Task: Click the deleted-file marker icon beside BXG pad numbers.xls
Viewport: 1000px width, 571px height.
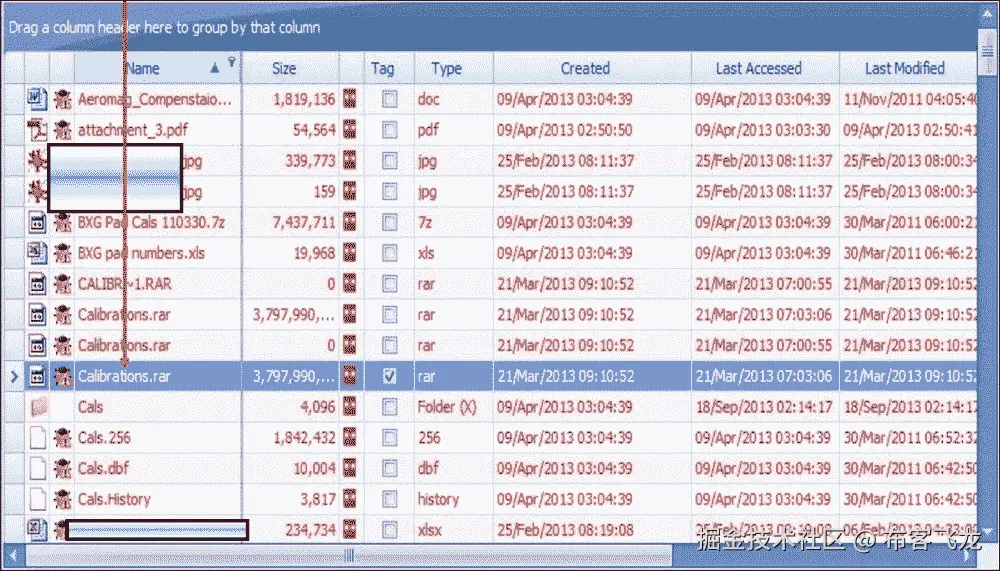Action: [62, 253]
